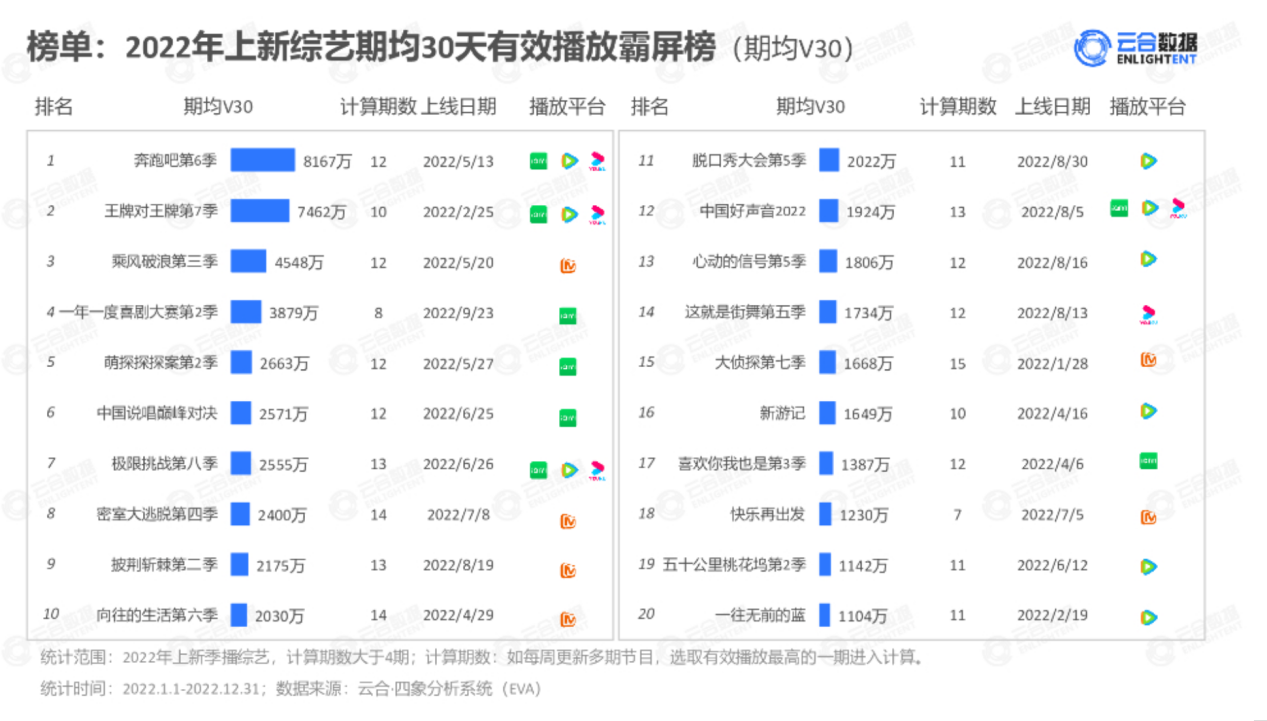Screen dimensions: 1267x721
Task: Select the right 上线日期 column header
Action: click(x=1053, y=107)
